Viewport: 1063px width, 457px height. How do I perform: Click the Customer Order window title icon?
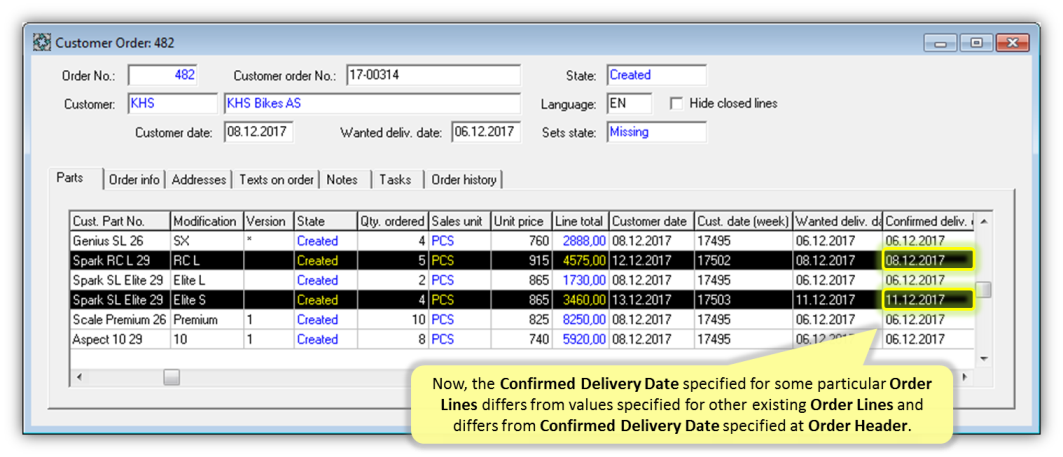[42, 43]
